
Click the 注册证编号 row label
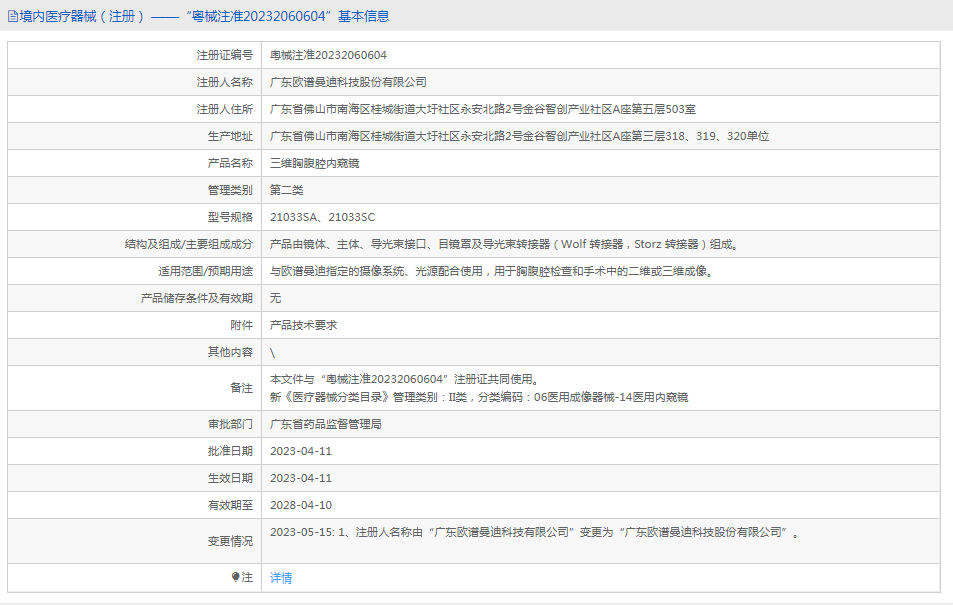[224, 55]
